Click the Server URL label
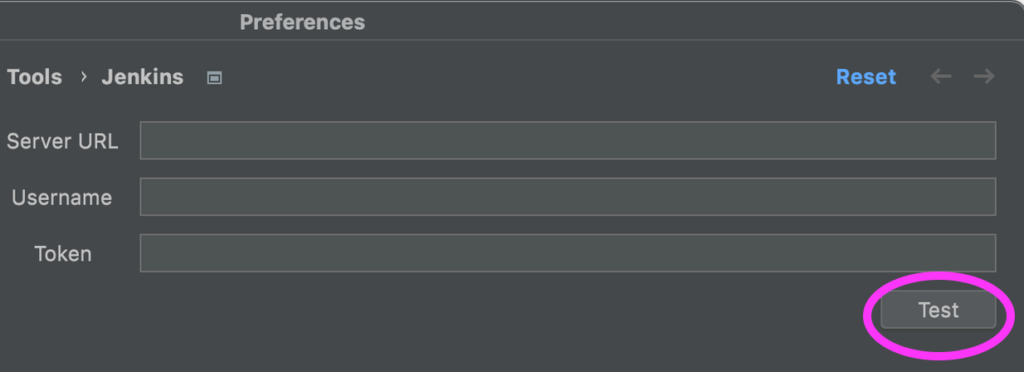Viewport: 1024px width, 372px height. tap(63, 141)
